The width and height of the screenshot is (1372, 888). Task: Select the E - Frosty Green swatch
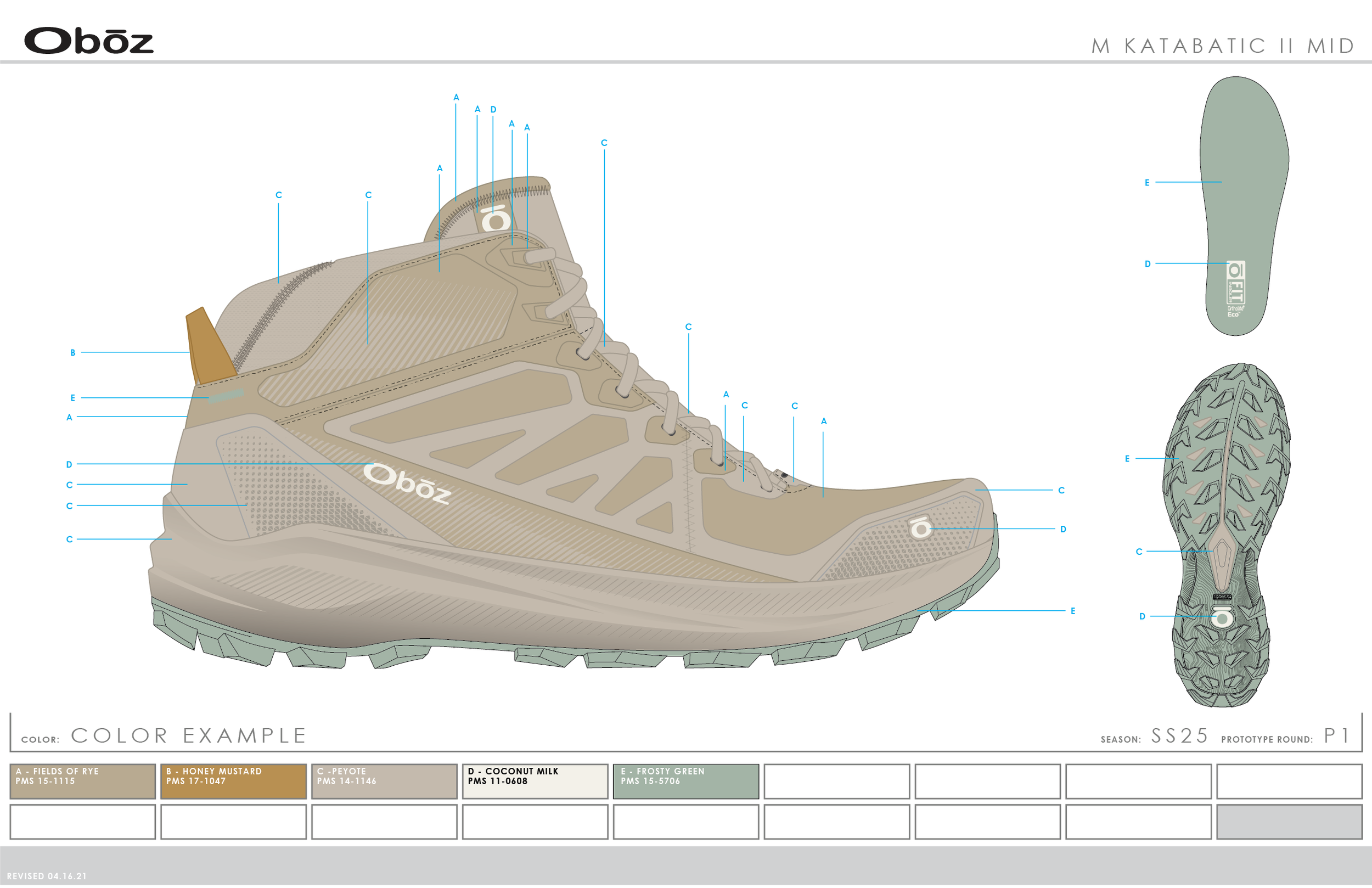(686, 782)
